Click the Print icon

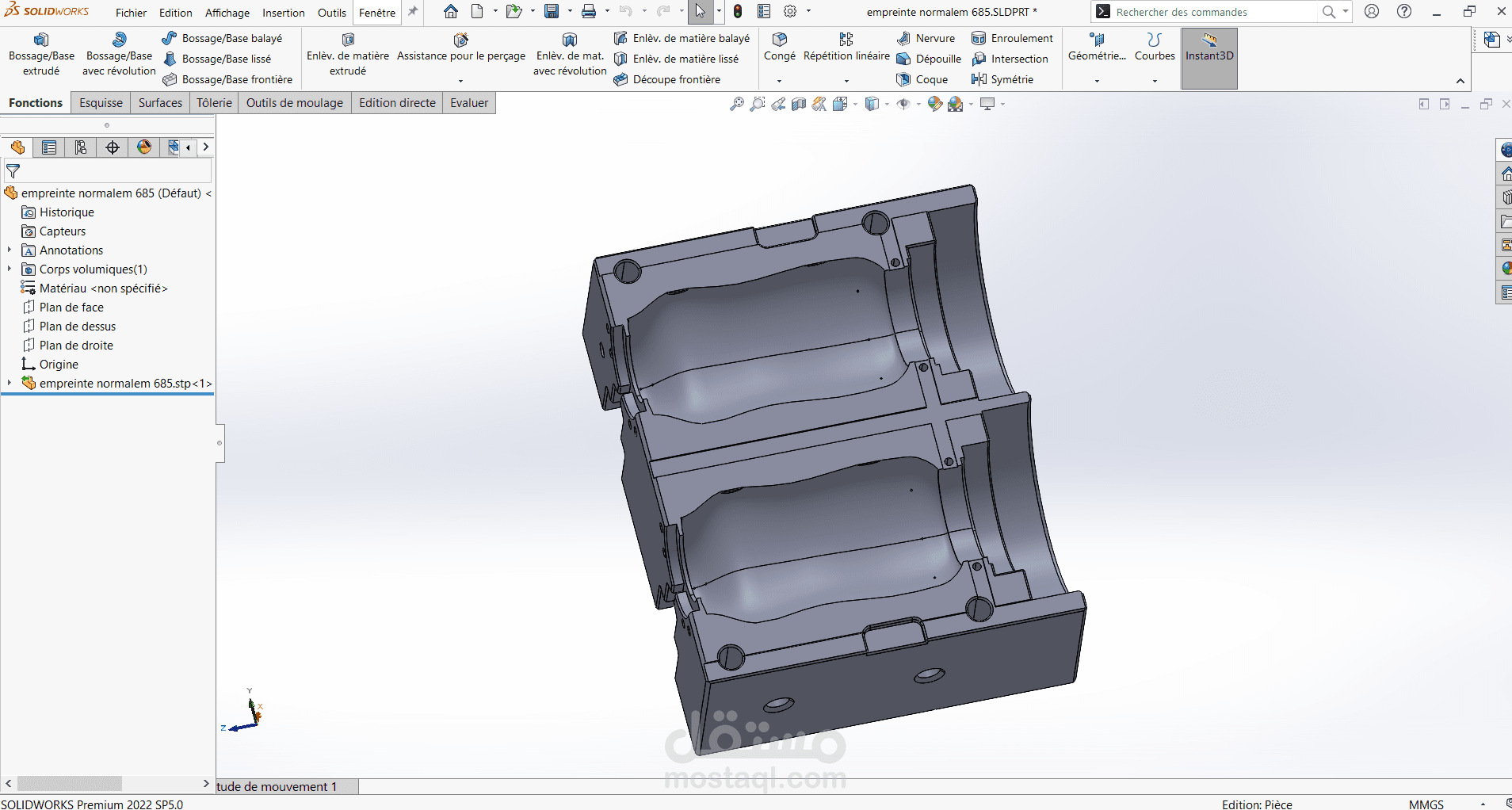click(589, 12)
